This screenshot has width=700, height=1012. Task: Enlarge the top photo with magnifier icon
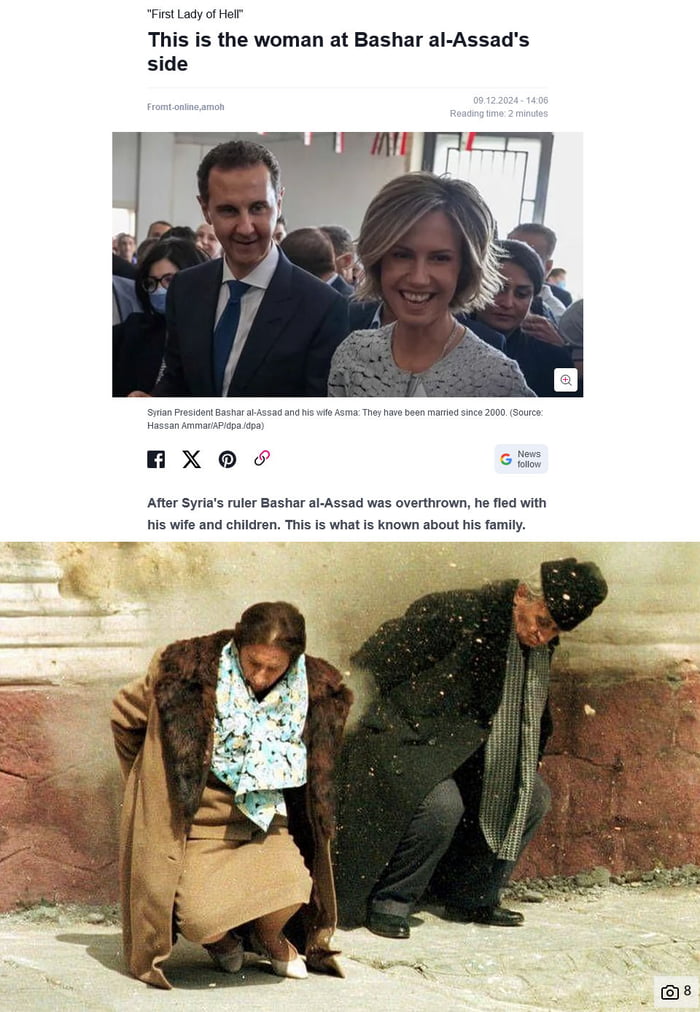click(x=566, y=380)
